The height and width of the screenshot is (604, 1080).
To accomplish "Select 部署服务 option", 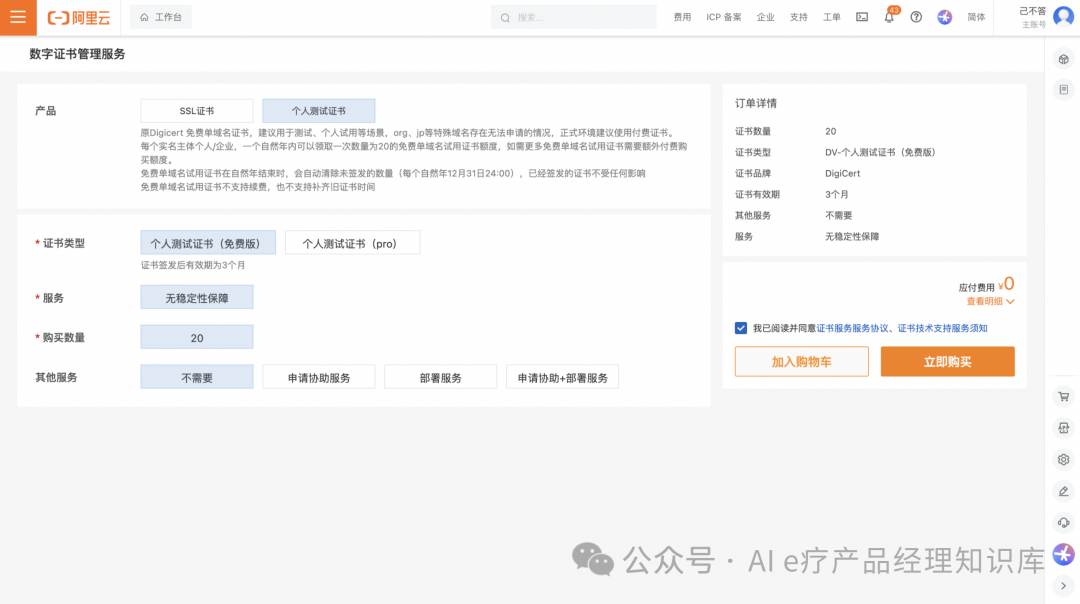I will pyautogui.click(x=441, y=377).
